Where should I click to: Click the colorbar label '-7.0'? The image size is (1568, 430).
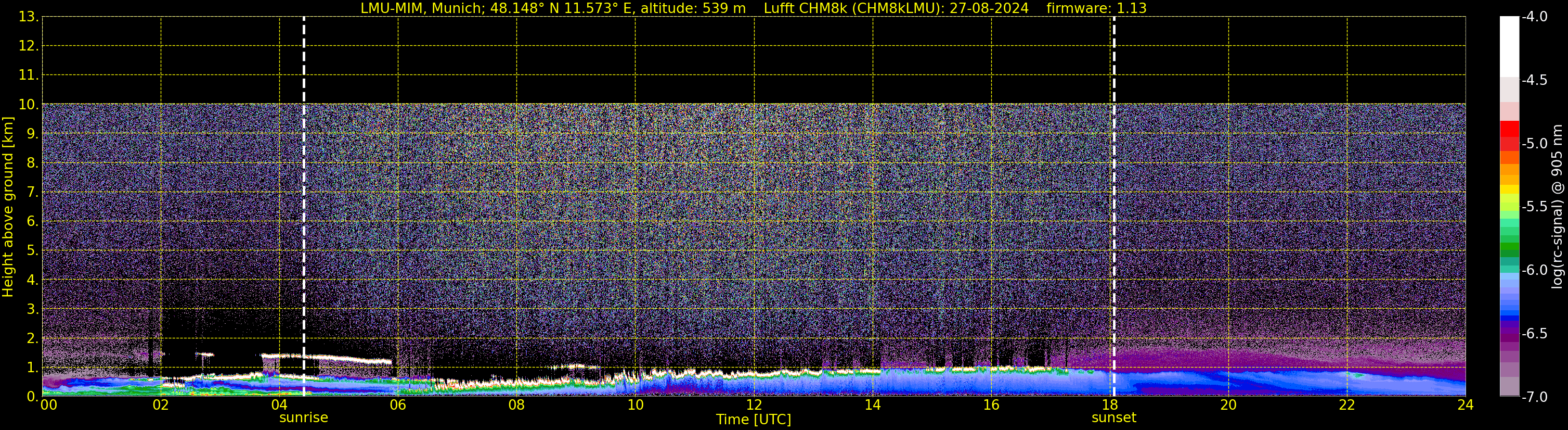click(x=1534, y=397)
